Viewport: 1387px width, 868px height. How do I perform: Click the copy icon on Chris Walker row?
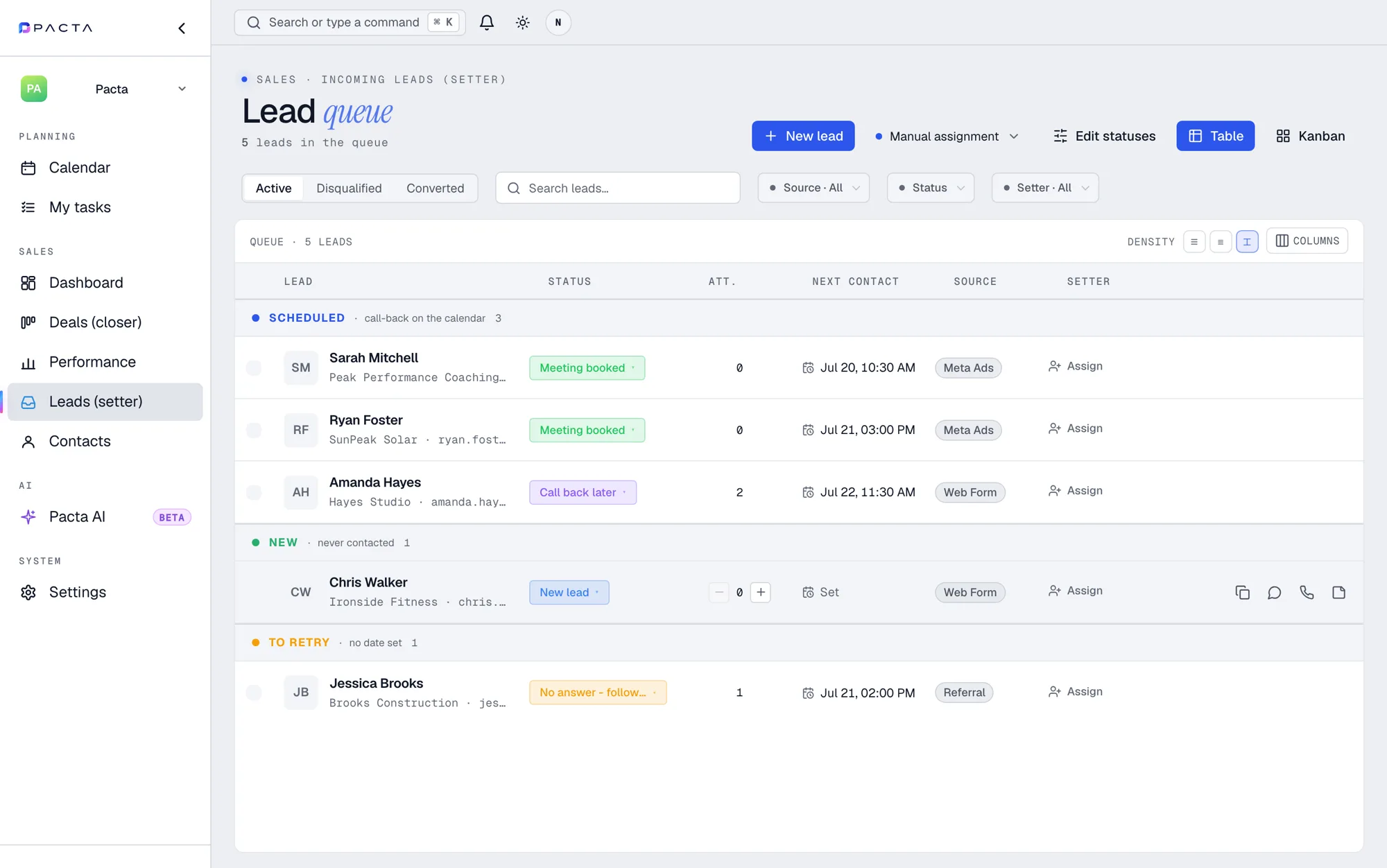1242,592
